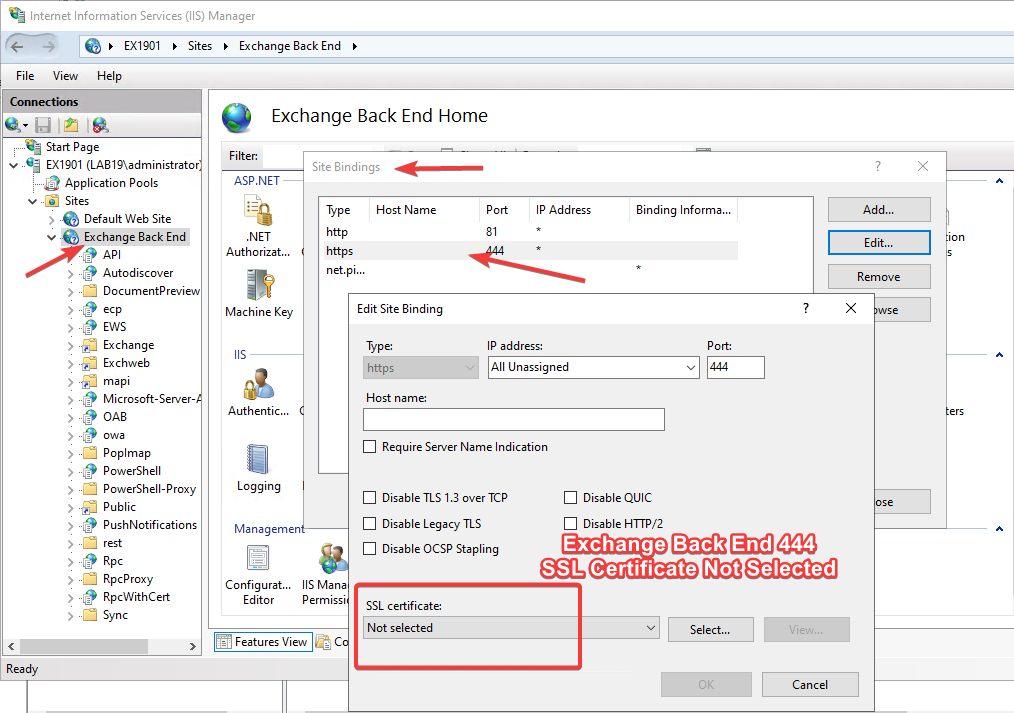Click Remove in Site Bindings

(879, 277)
